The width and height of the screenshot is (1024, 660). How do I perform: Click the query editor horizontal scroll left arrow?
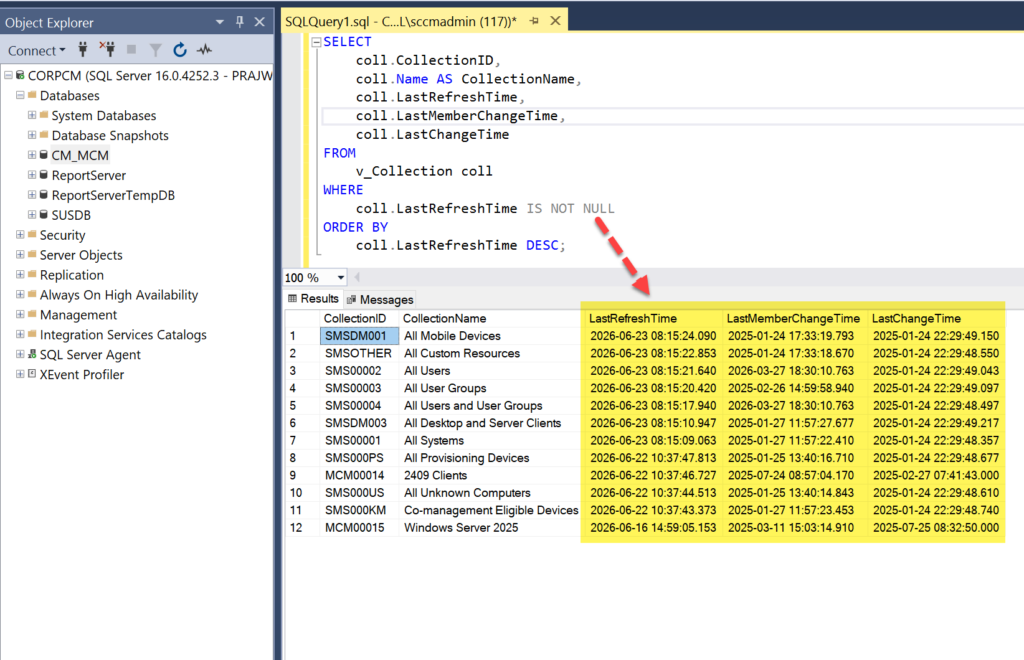357,277
